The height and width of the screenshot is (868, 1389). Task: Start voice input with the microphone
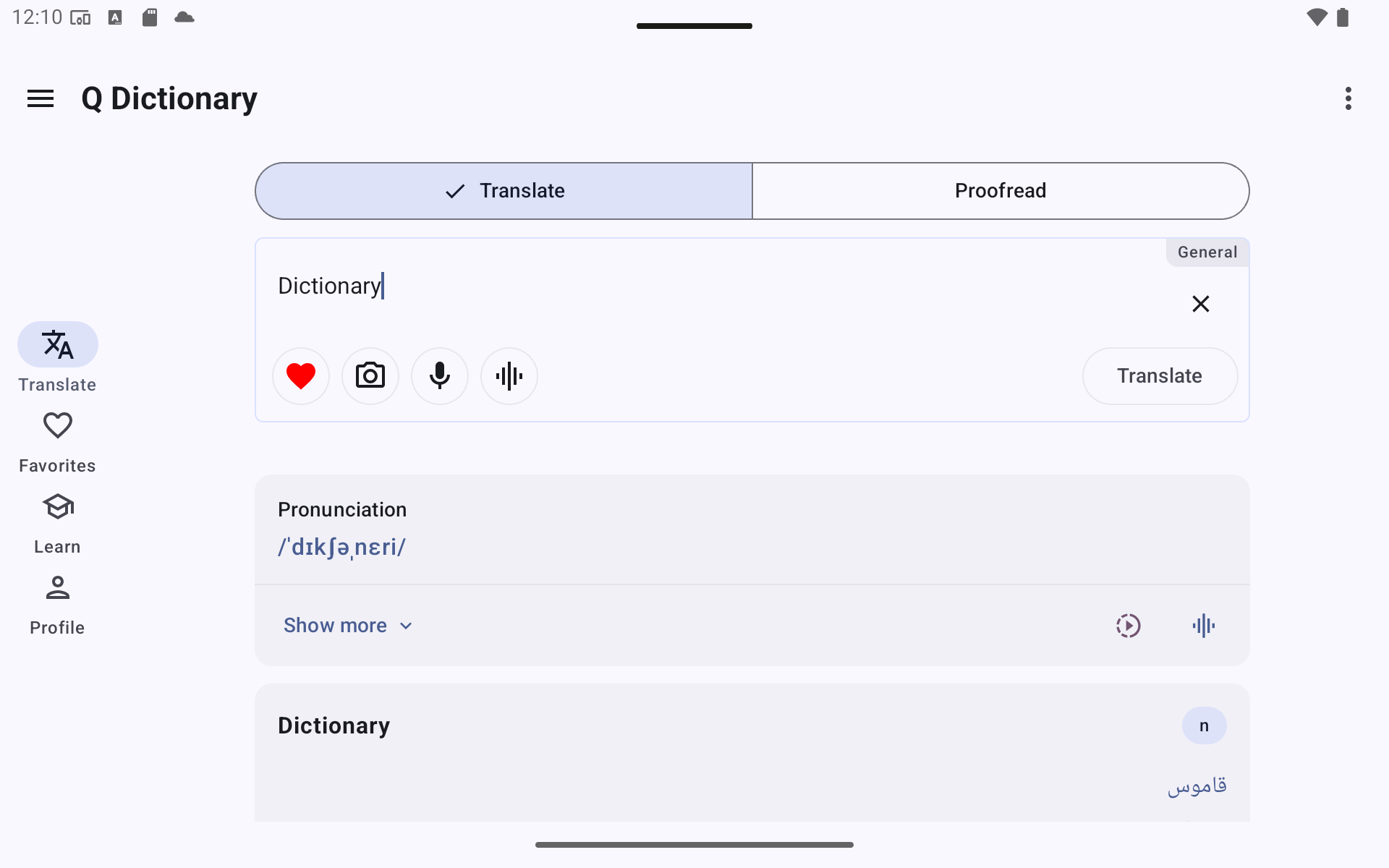pyautogui.click(x=440, y=376)
